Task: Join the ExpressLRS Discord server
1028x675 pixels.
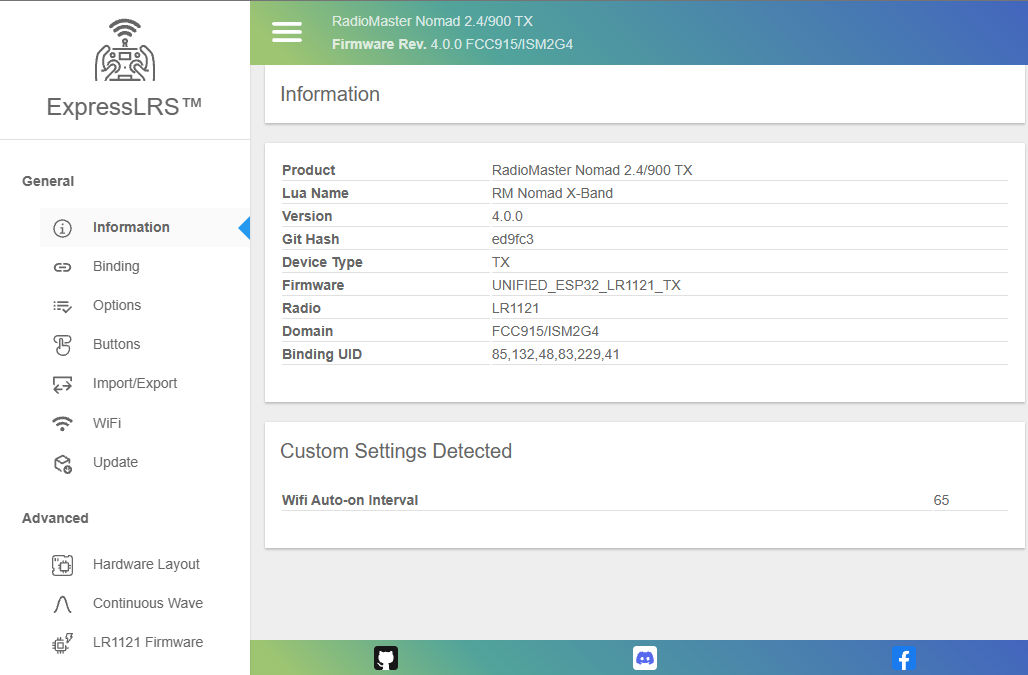Action: tap(644, 657)
